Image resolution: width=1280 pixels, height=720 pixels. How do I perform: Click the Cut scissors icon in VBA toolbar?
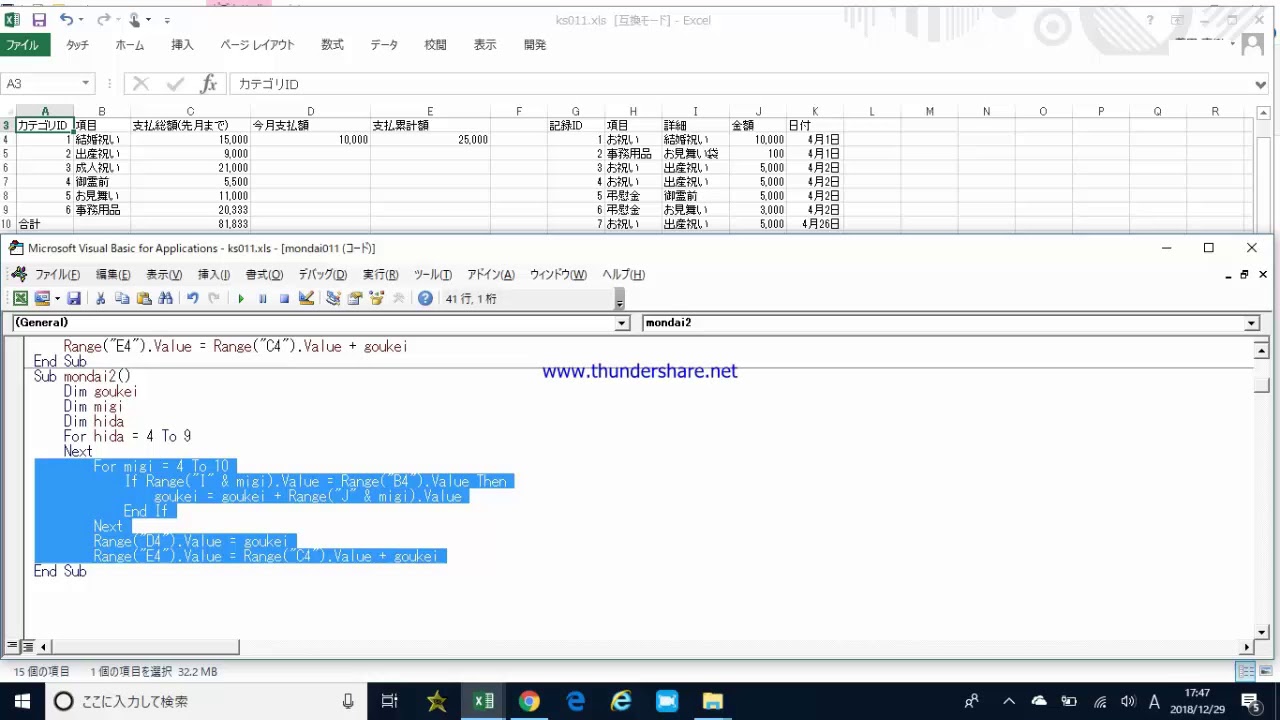[100, 298]
